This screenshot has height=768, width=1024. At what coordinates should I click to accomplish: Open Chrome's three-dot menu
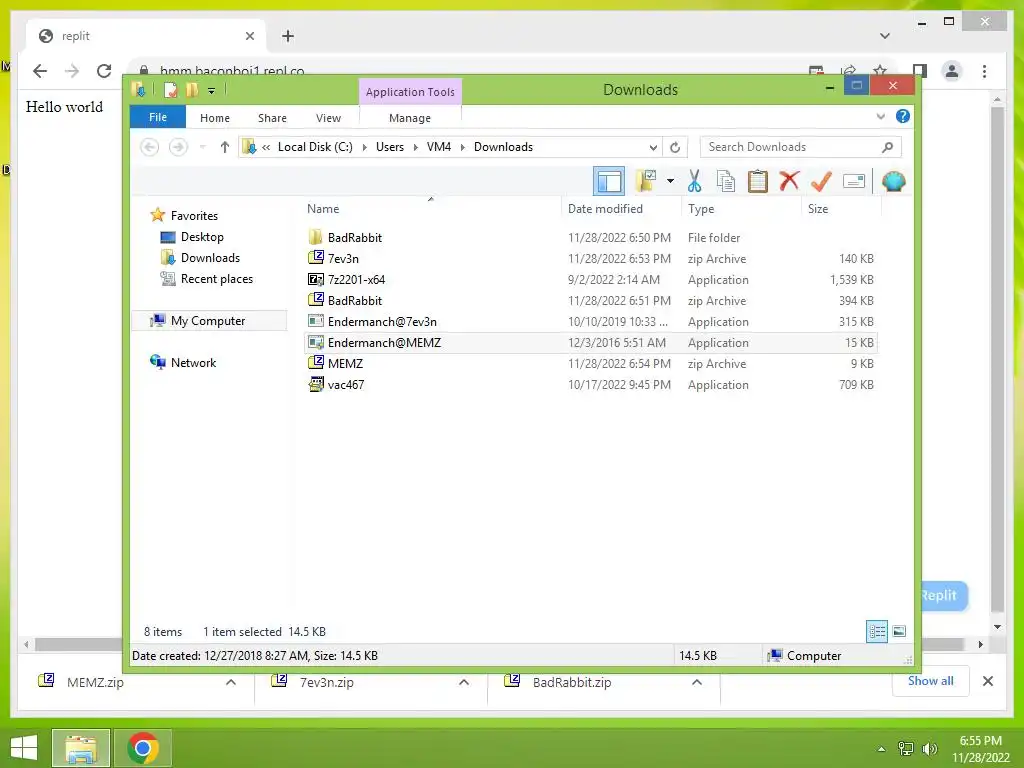[x=984, y=71]
